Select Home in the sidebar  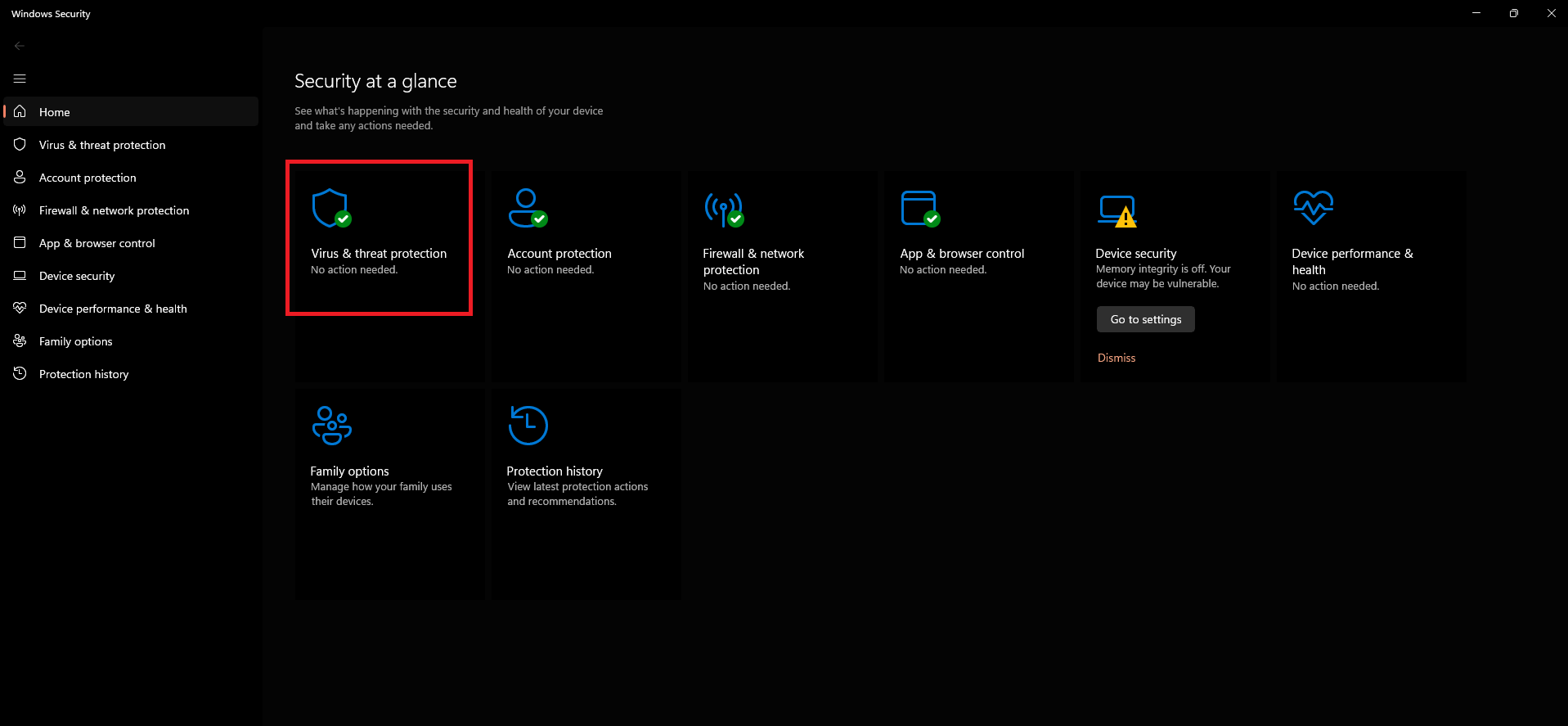(x=55, y=112)
